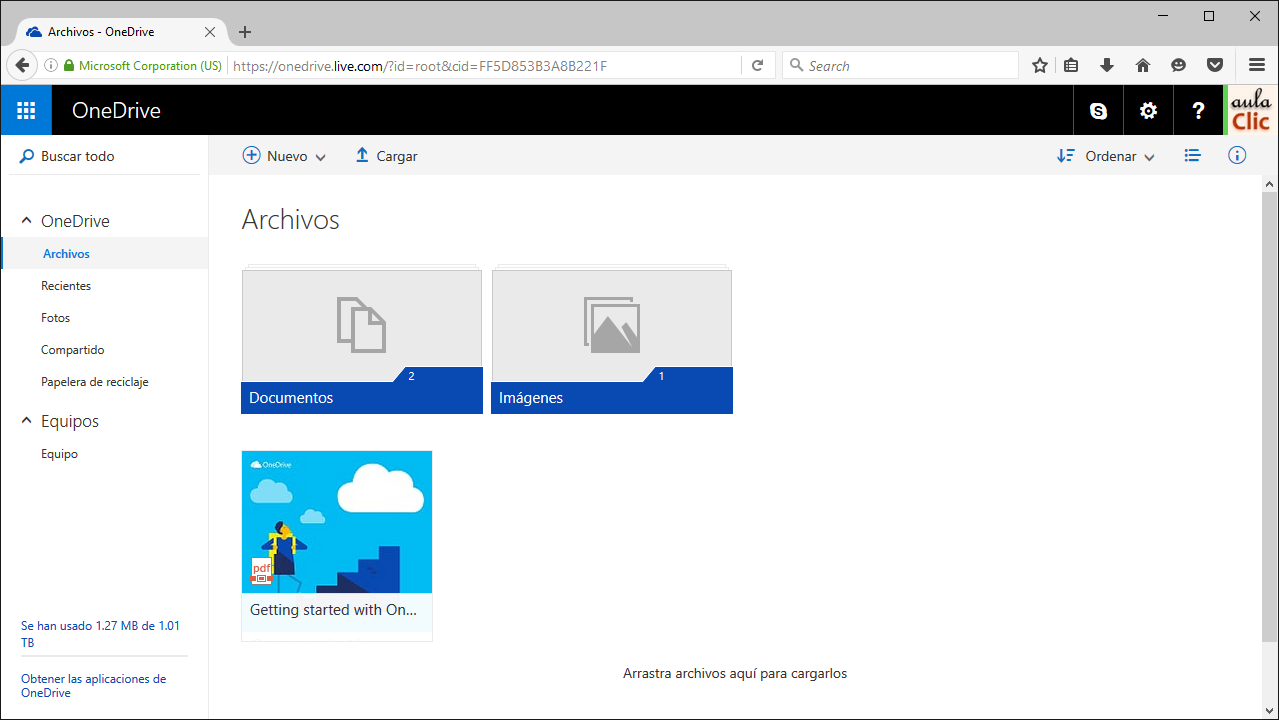Open the Firefox hamburger menu
This screenshot has height=720, width=1279.
click(x=1257, y=66)
